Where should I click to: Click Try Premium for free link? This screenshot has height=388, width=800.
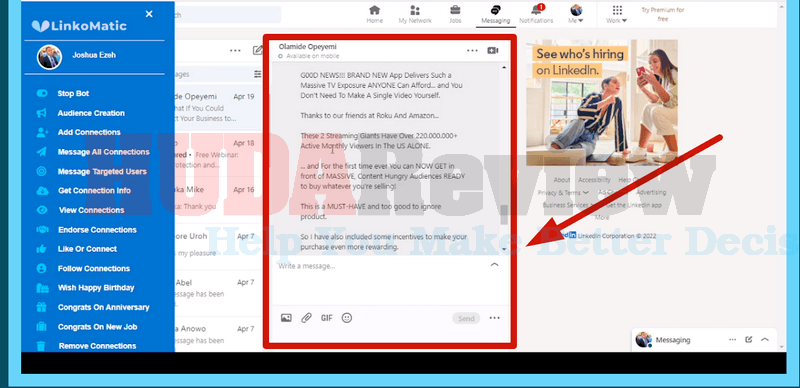(663, 14)
